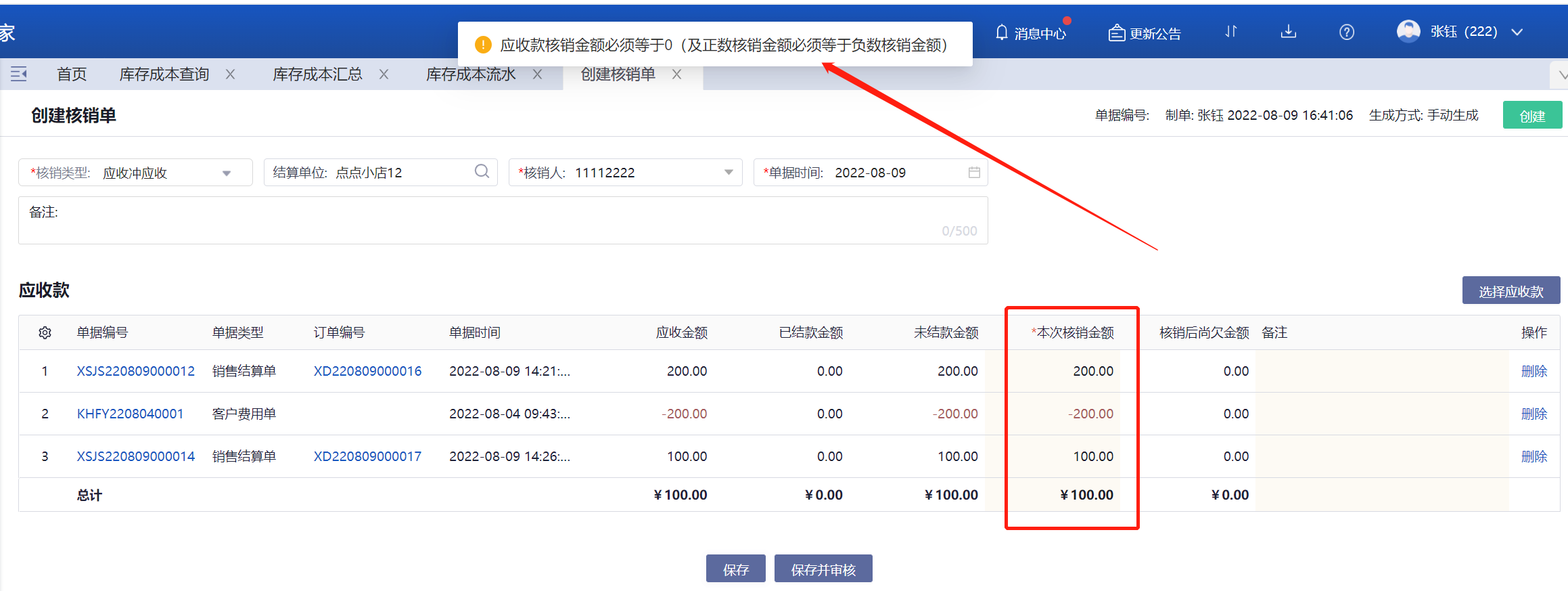Viewport: 1568px width, 591px height.
Task: Click the table column settings gear icon
Action: tap(45, 333)
